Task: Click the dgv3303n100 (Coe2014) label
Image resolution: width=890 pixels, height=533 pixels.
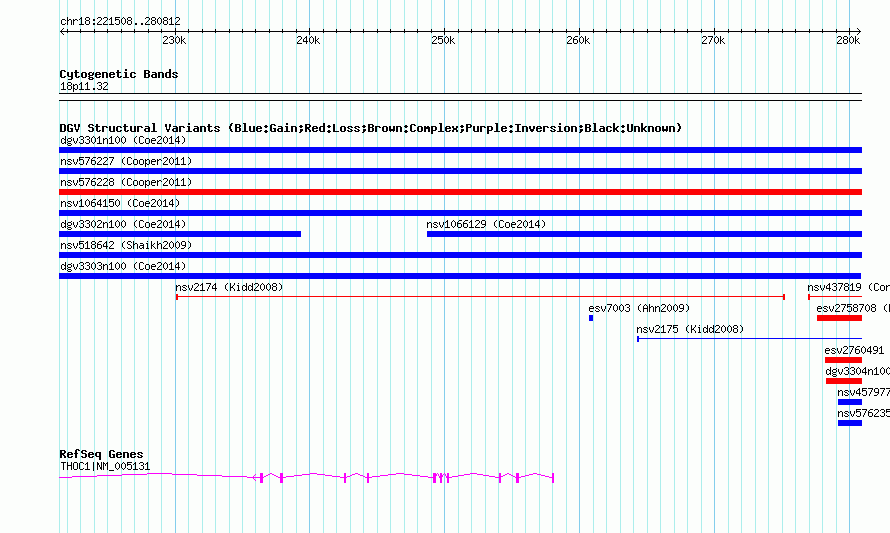Action: tap(123, 266)
